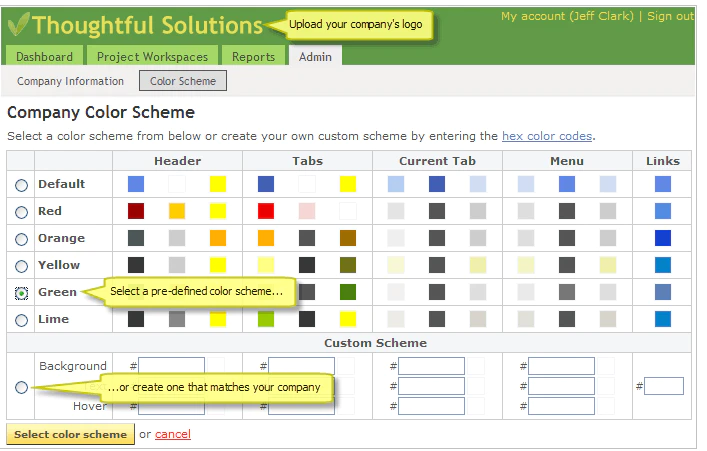Screen dimensions: 707x451
Task: Click the Select color scheme button
Action: [x=70, y=434]
